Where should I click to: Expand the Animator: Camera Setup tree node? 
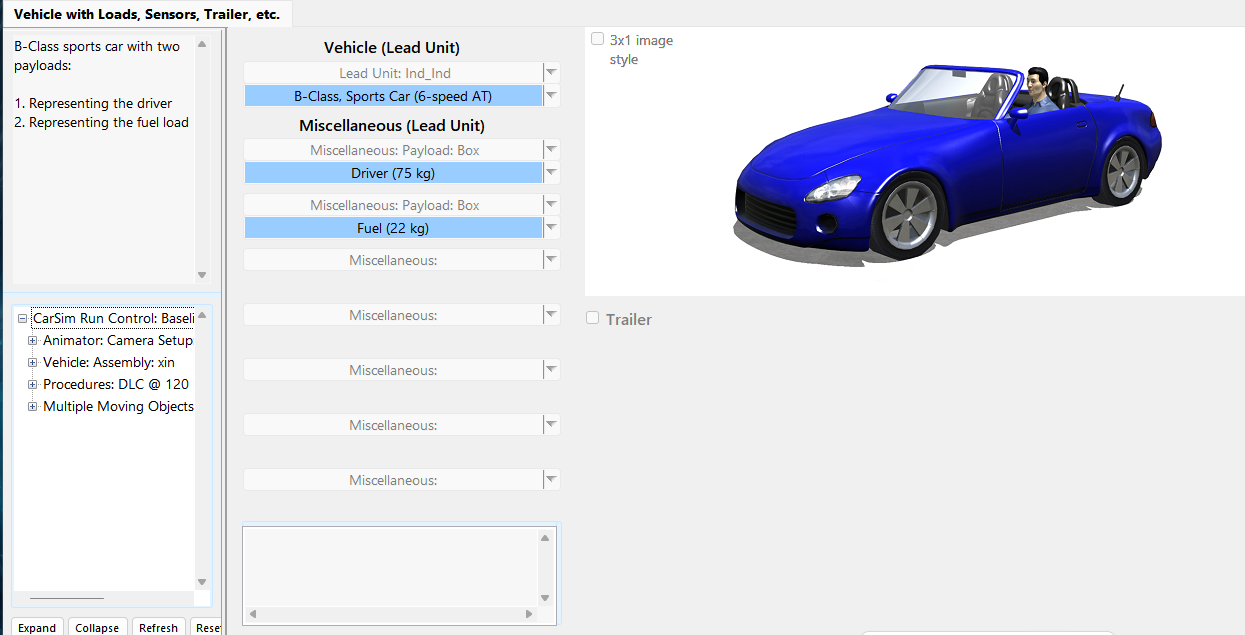33,341
